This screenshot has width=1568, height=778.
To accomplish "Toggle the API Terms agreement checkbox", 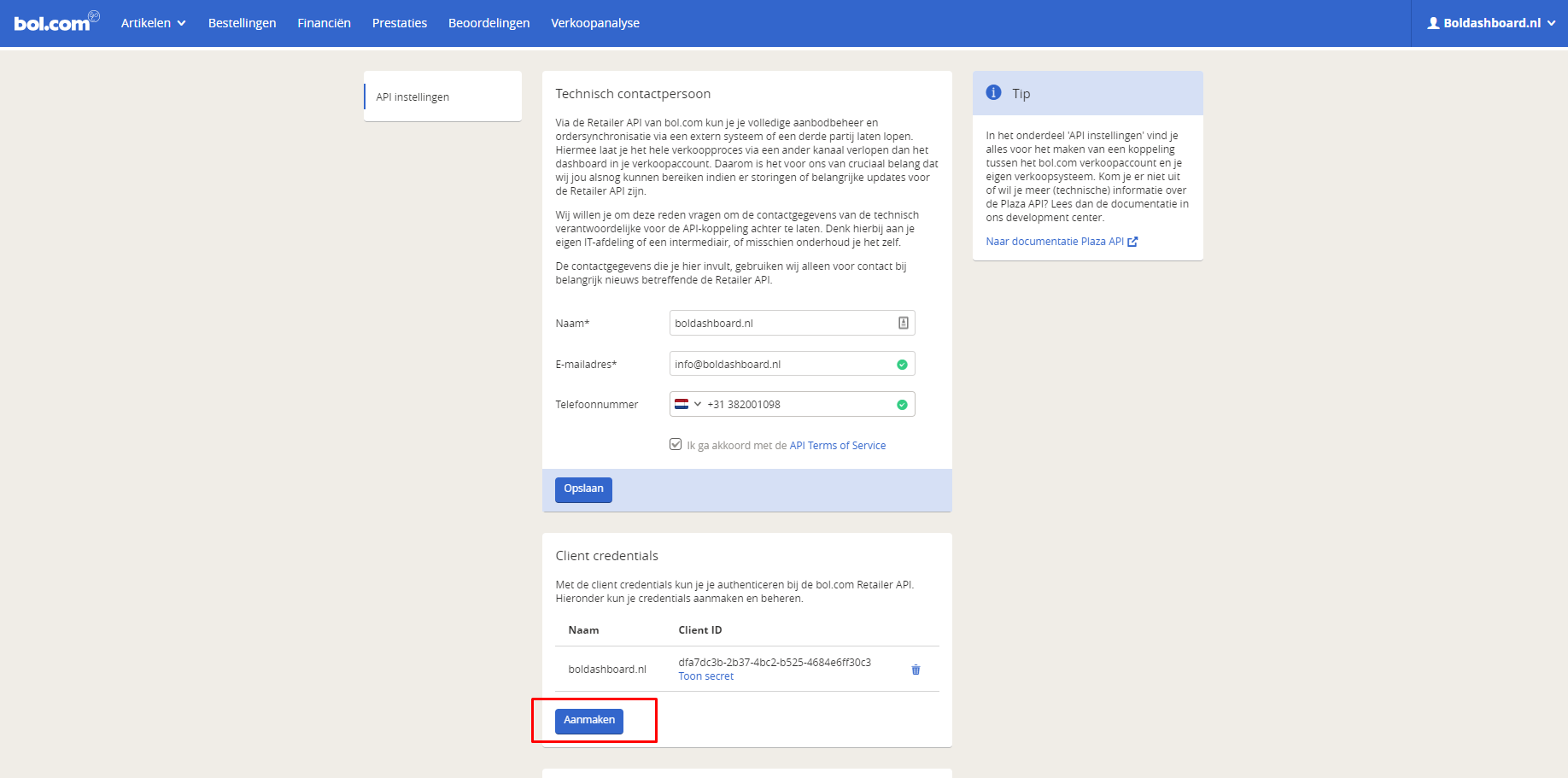I will 676,445.
